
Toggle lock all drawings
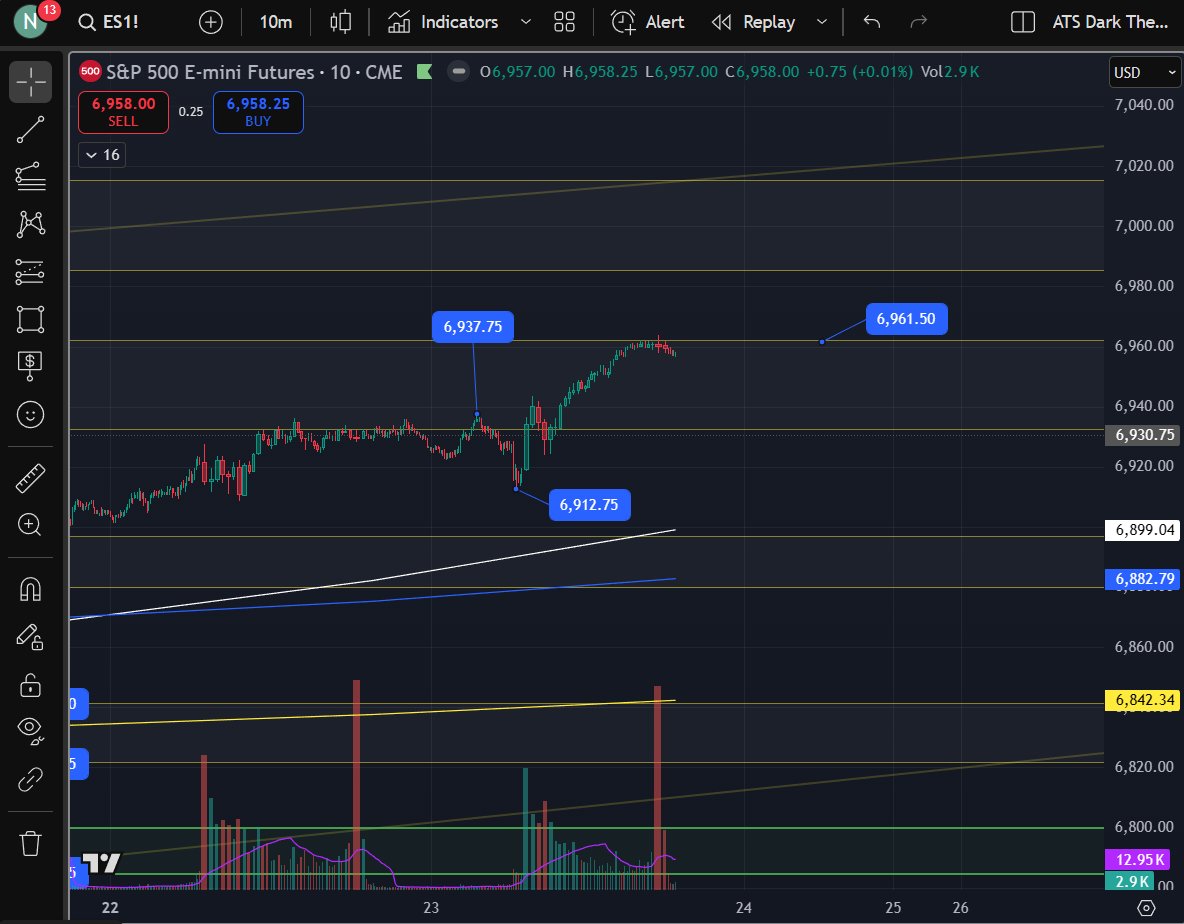coord(30,685)
